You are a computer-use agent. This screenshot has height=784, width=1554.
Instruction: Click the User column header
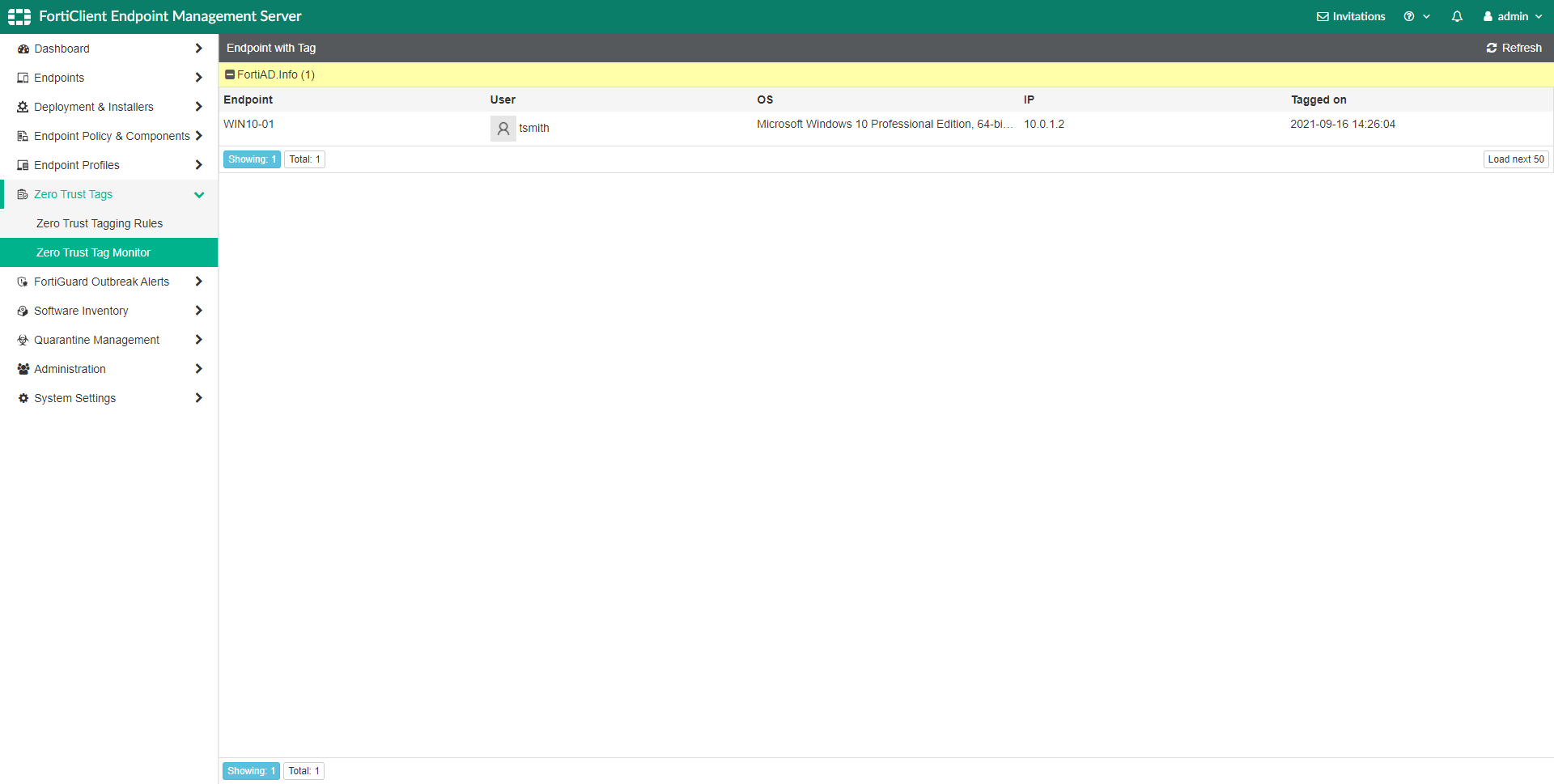coord(503,100)
